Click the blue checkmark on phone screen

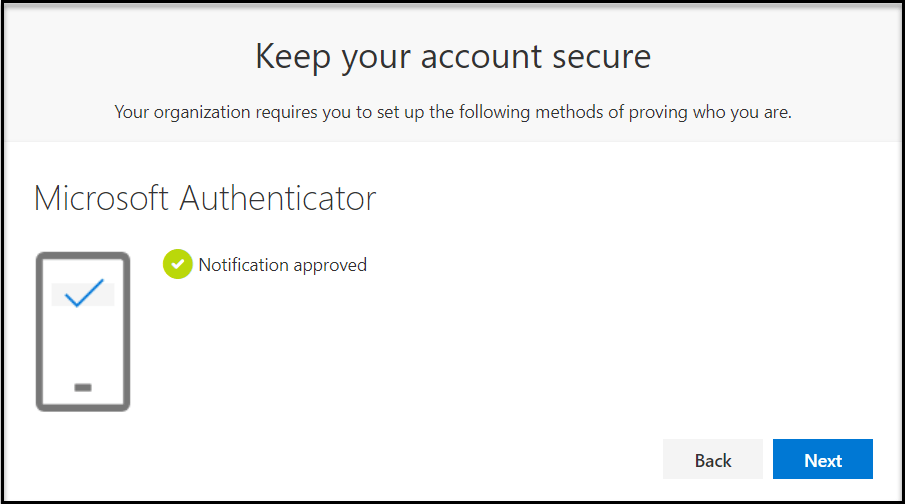click(84, 292)
